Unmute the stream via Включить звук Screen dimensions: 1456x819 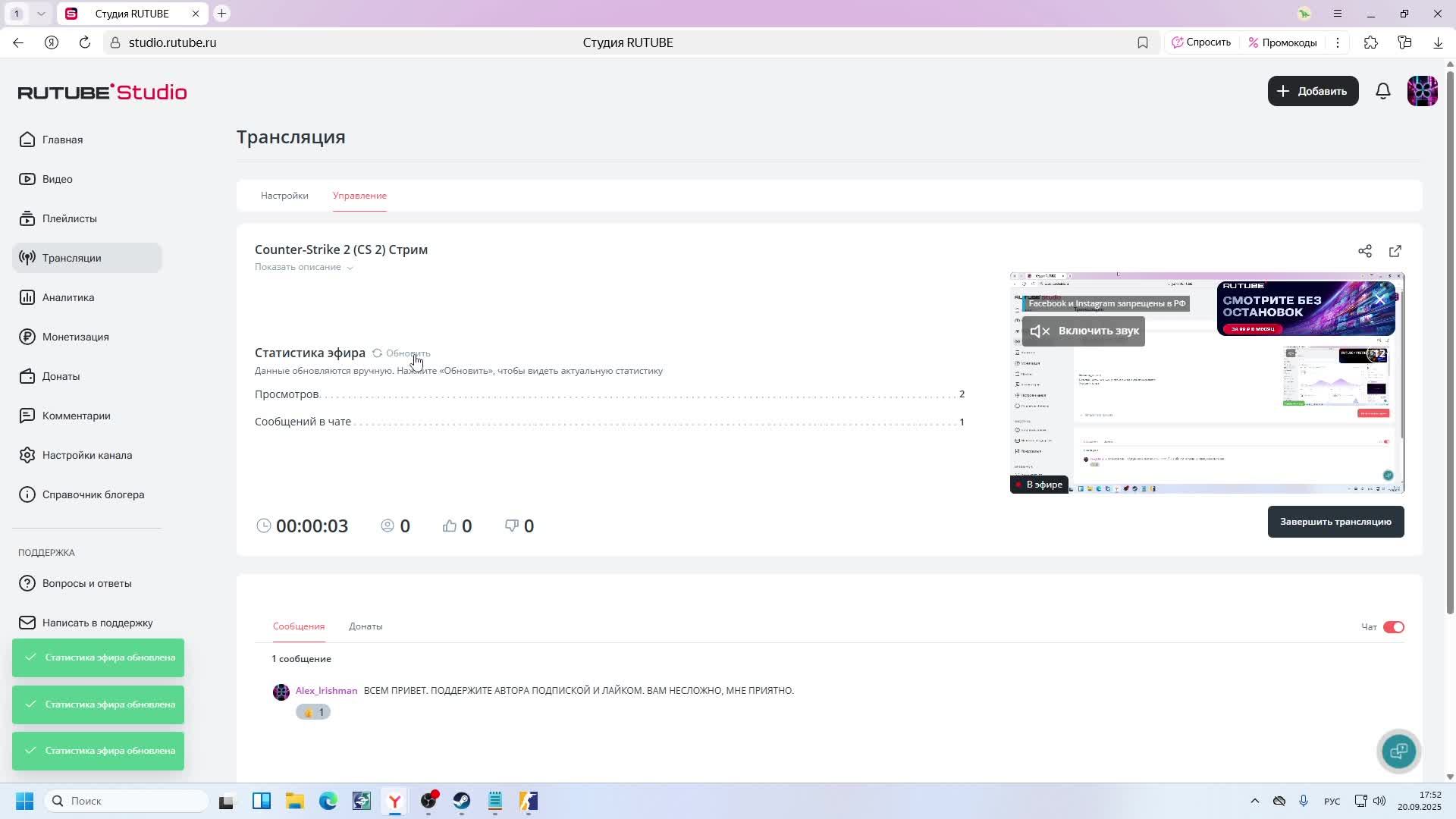1083,331
